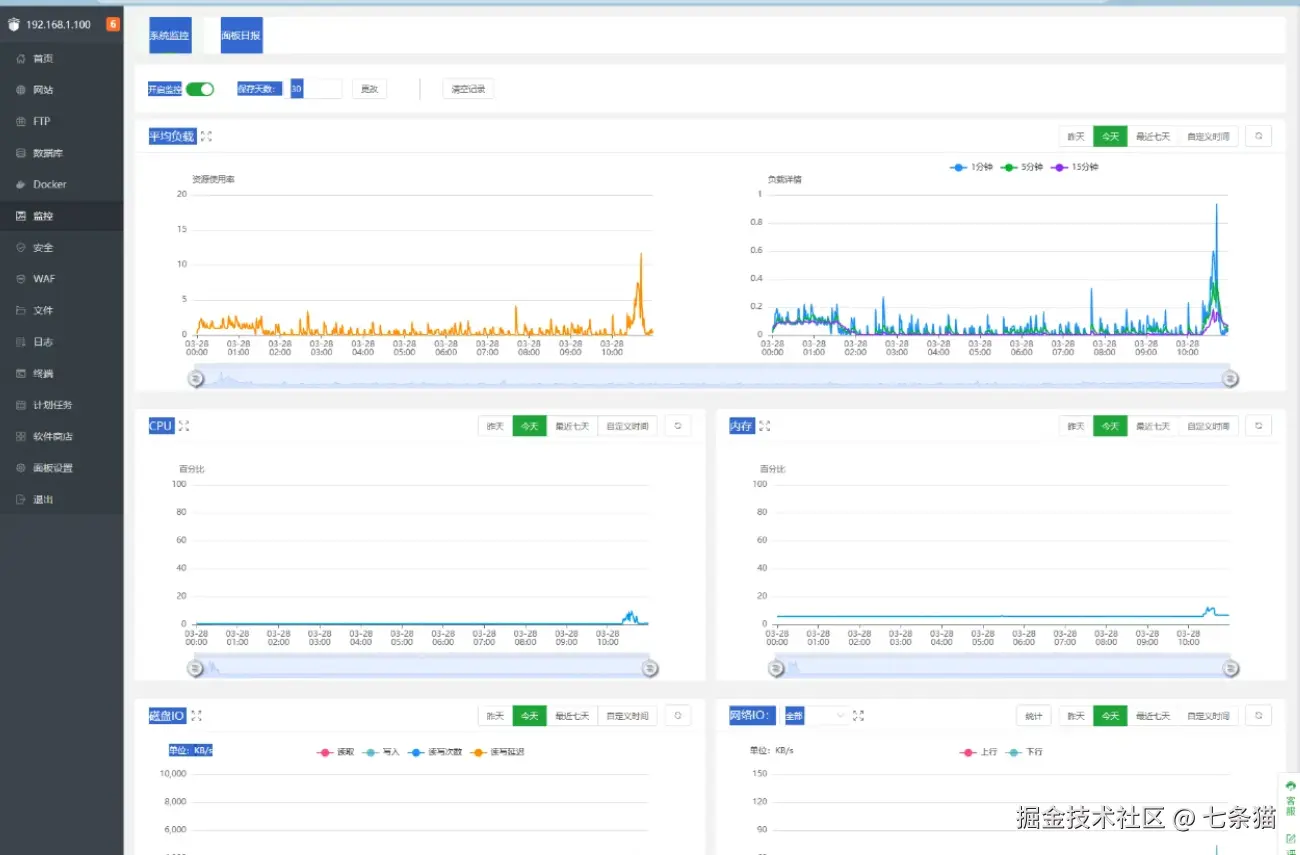Toggle 1分钟 series in load legend

coord(969,167)
